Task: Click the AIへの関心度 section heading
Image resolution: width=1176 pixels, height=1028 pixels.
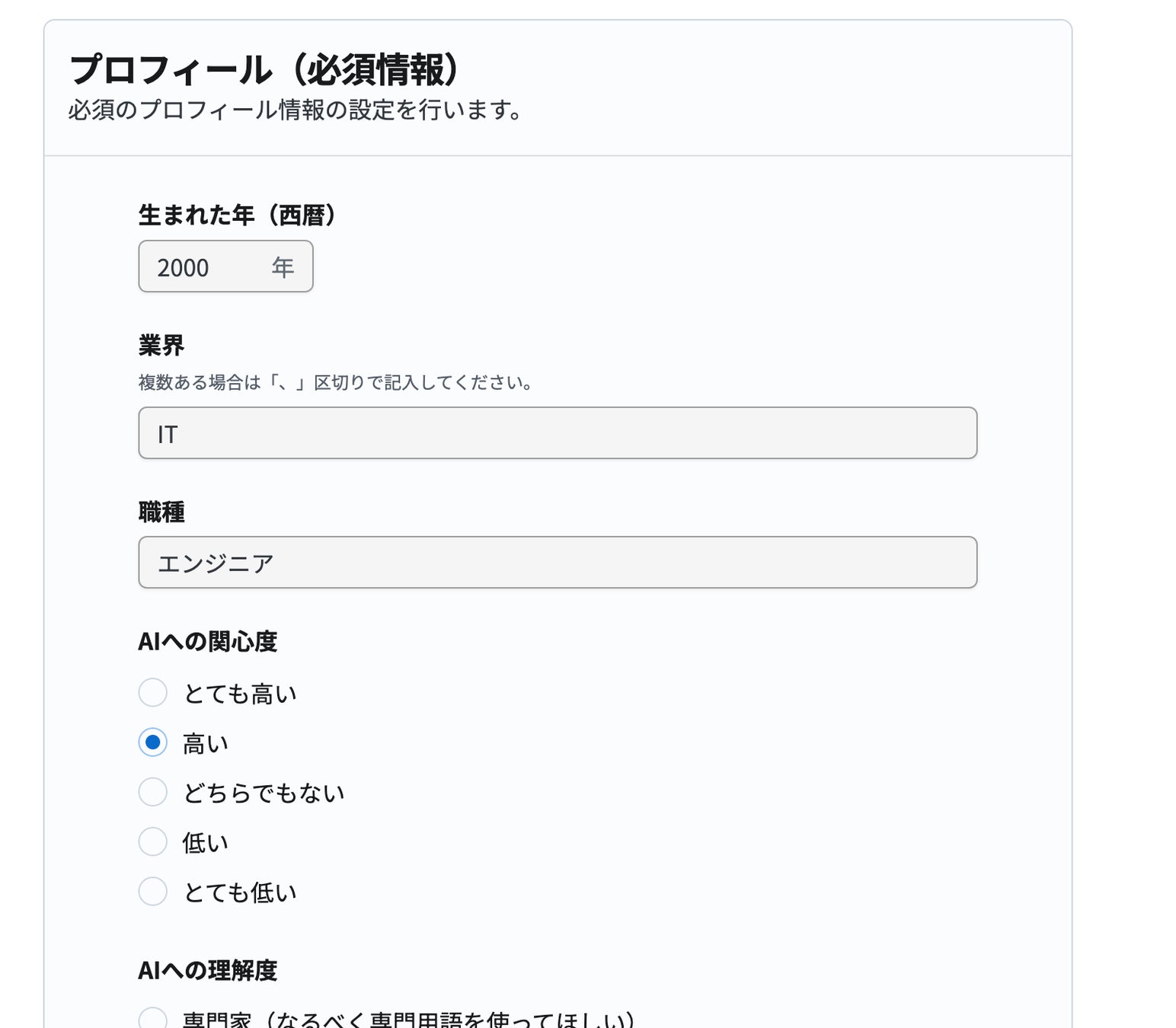Action: point(207,642)
